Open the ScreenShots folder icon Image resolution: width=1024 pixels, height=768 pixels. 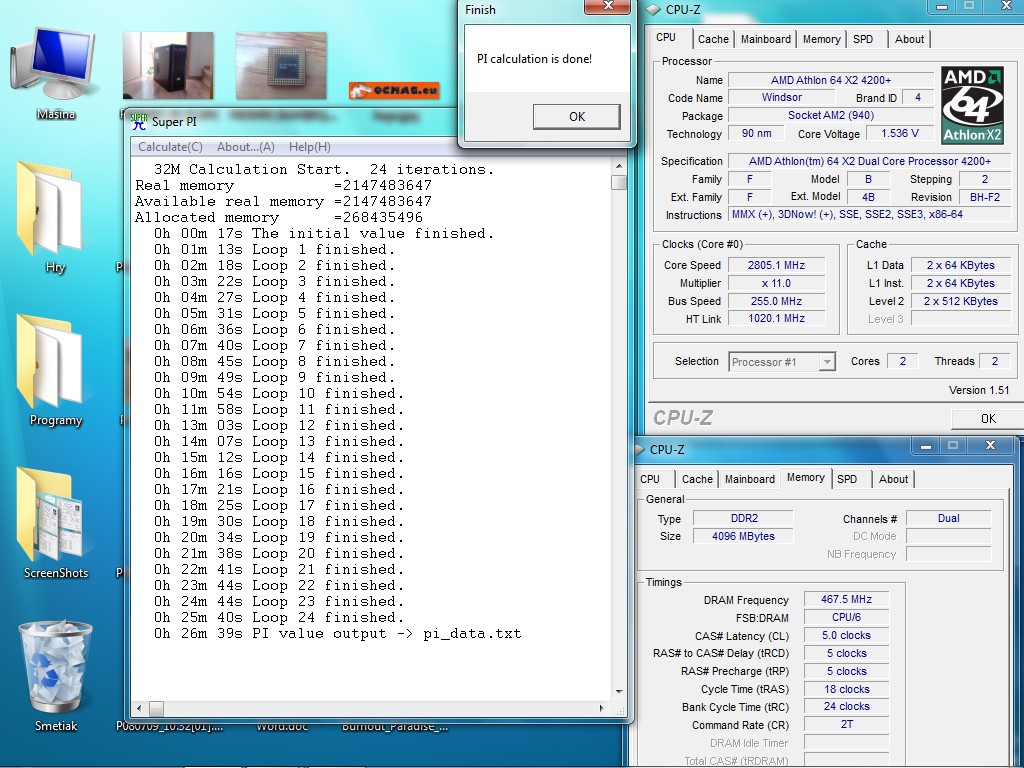click(x=50, y=515)
